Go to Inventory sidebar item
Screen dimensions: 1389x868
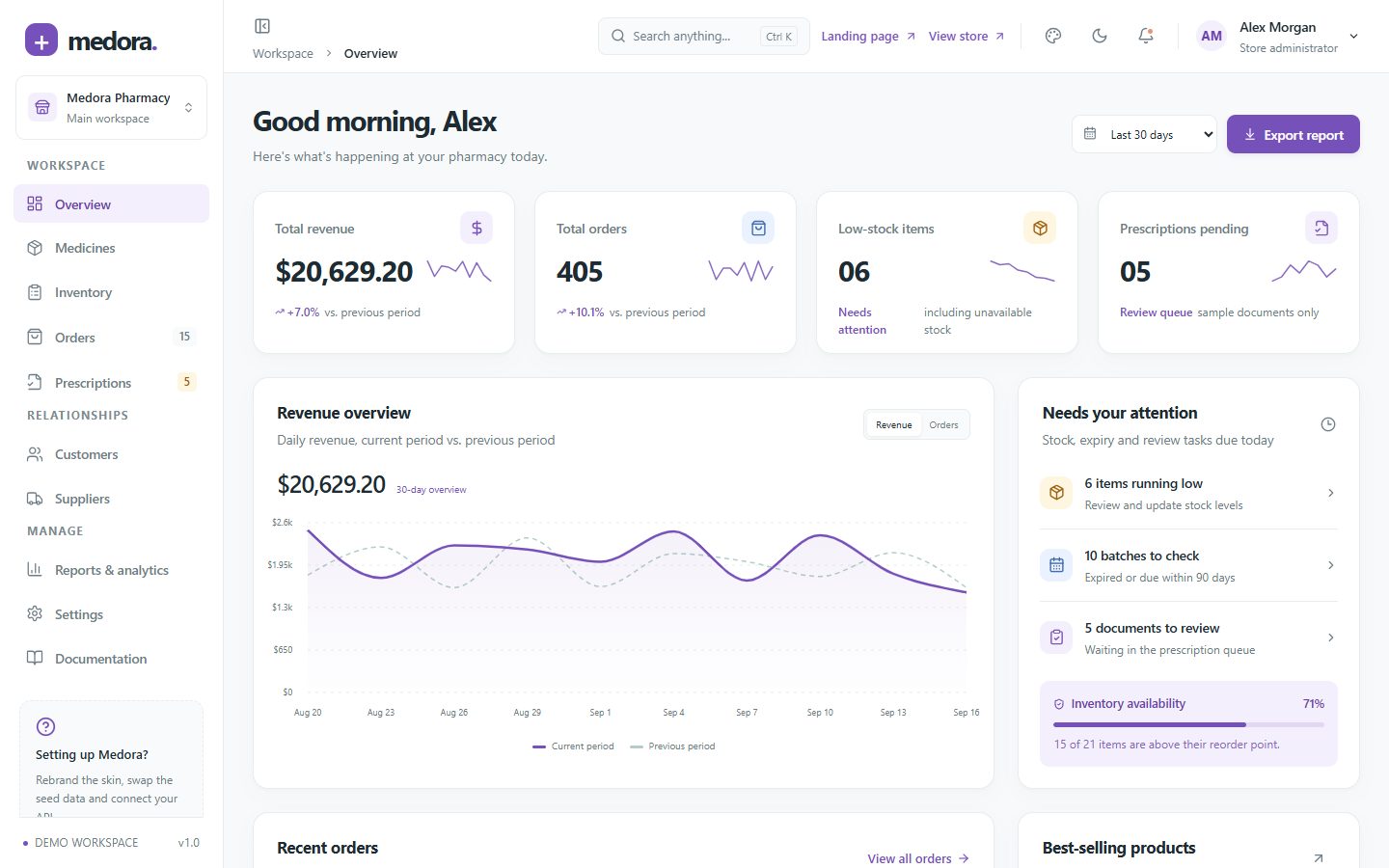111,292
